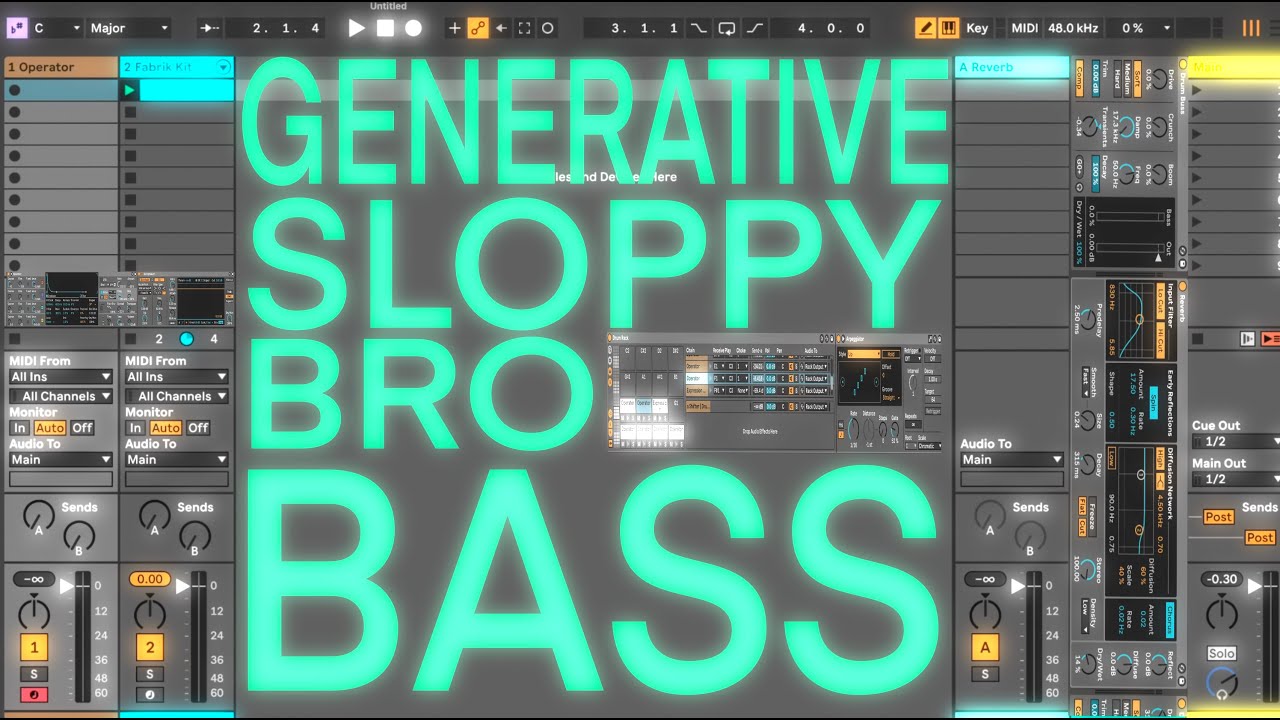Image resolution: width=1280 pixels, height=720 pixels.
Task: Toggle the MIDI arrangement overdub plus icon
Action: pyautogui.click(x=454, y=28)
